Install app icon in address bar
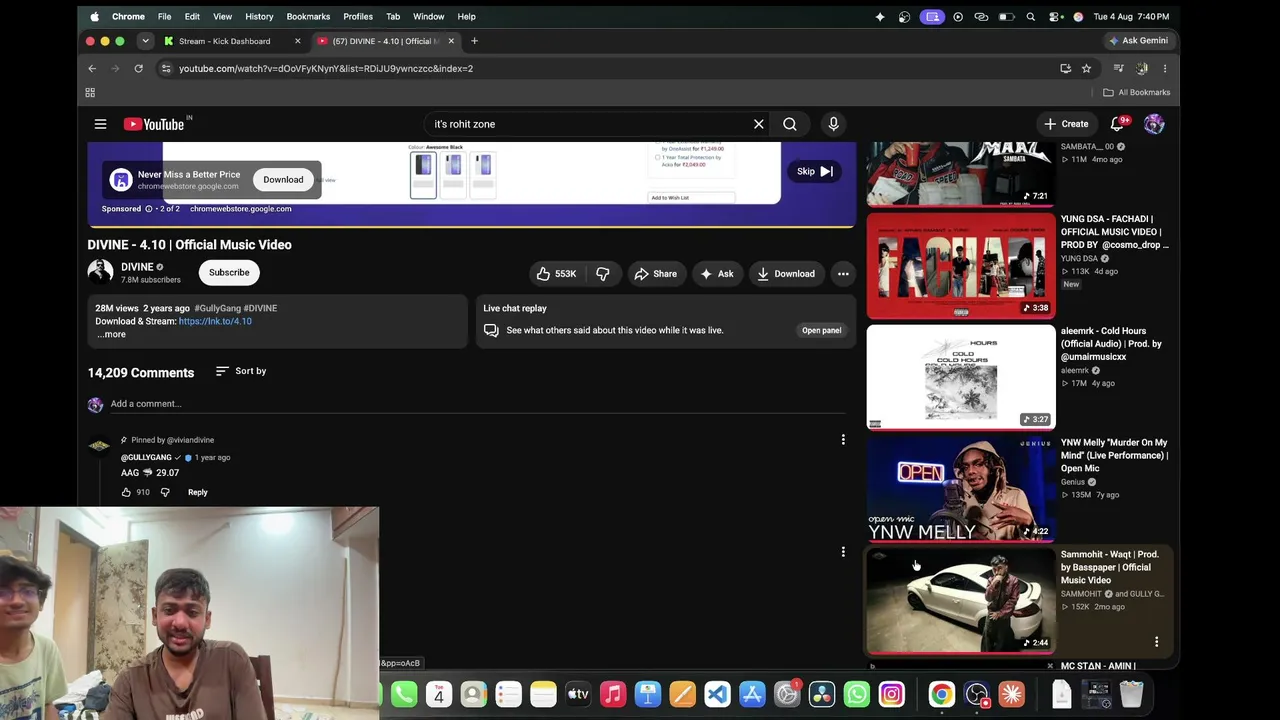1280x720 pixels. pyautogui.click(x=1065, y=69)
